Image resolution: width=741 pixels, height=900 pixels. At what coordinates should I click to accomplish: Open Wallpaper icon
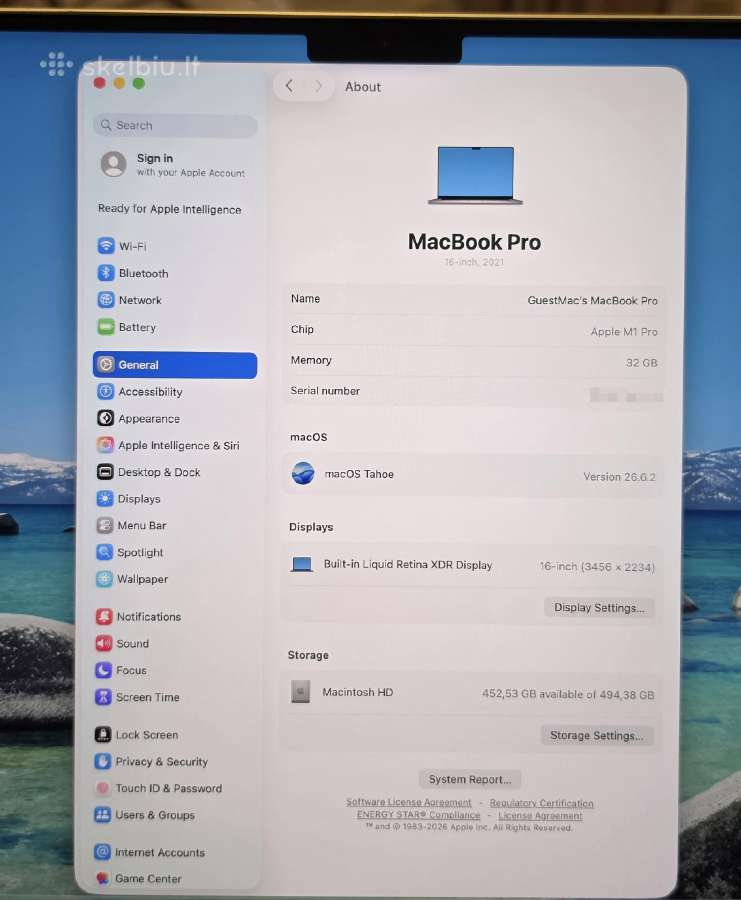(x=104, y=579)
